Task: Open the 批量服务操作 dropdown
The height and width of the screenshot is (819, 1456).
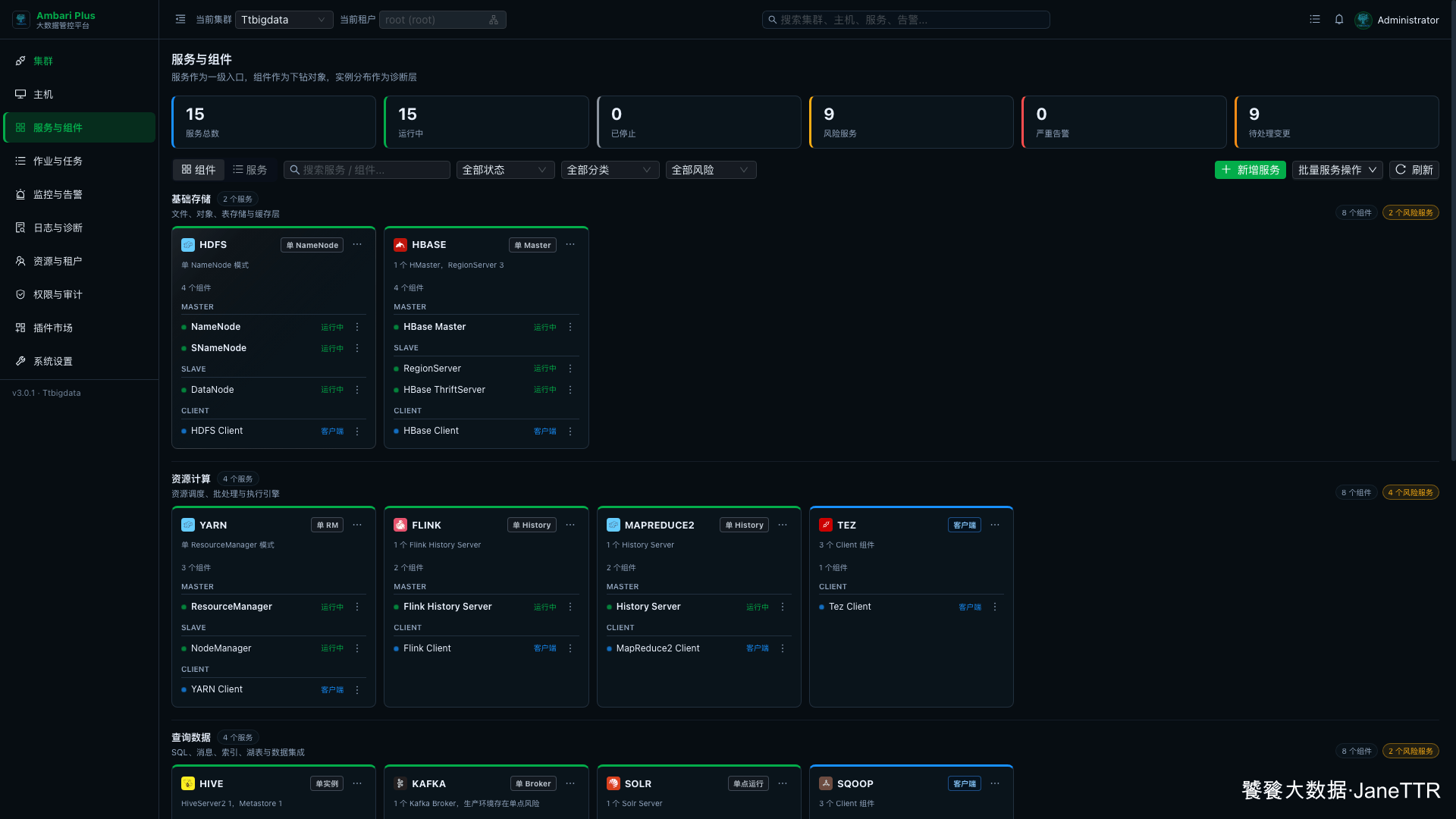Action: pos(1338,170)
